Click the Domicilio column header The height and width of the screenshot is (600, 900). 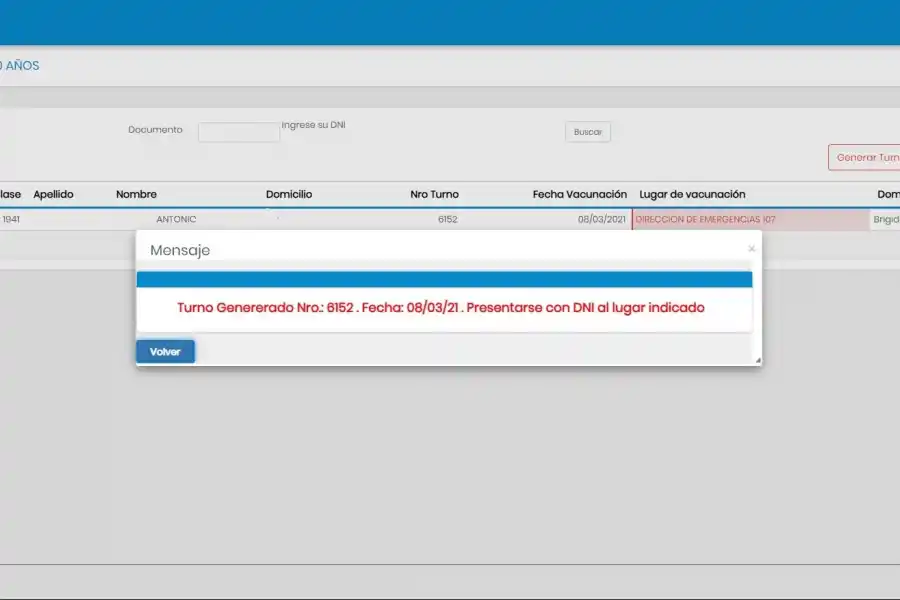coord(289,194)
